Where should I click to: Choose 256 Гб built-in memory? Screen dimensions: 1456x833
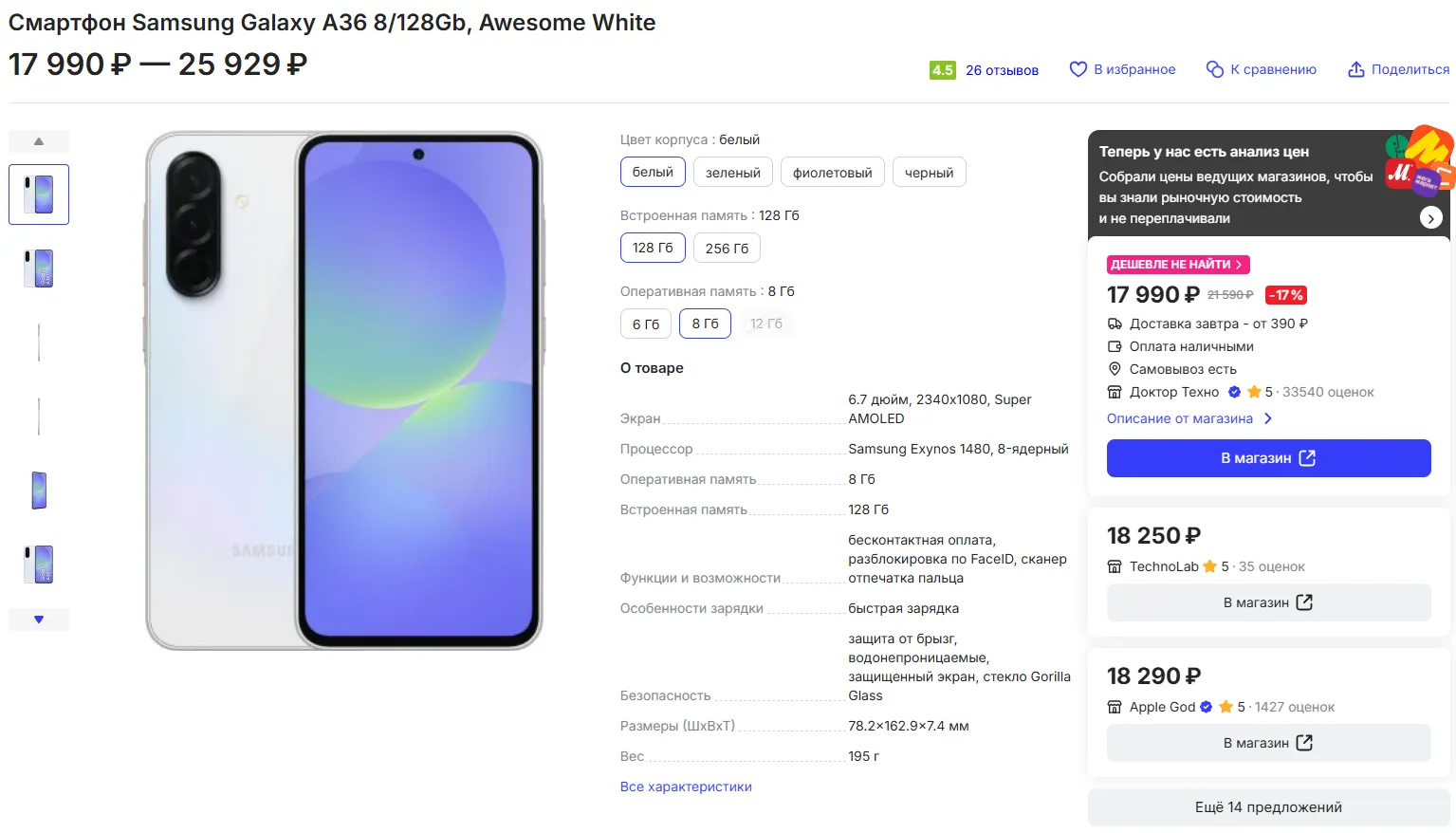pyautogui.click(x=727, y=248)
